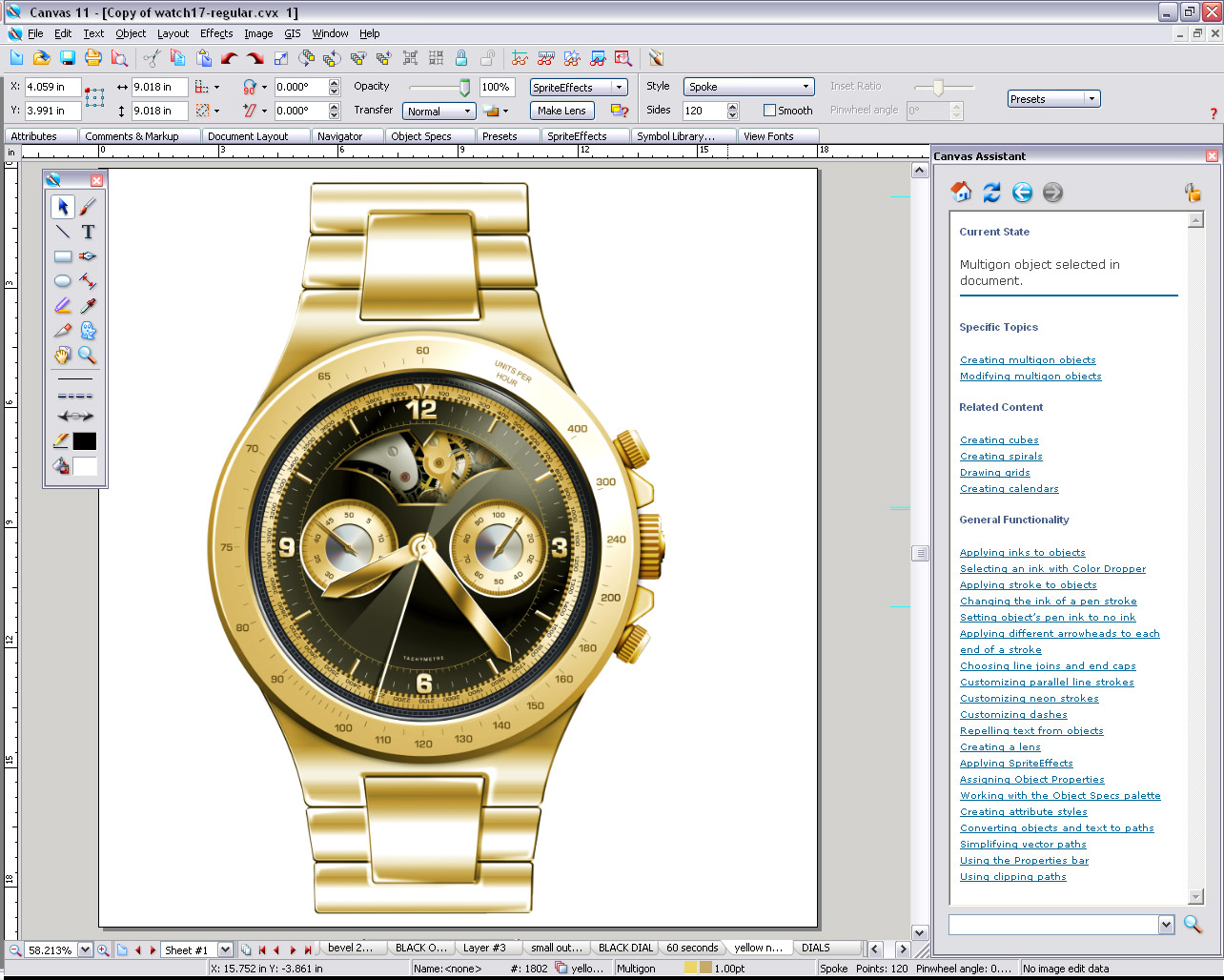Click the X position input field
Image resolution: width=1224 pixels, height=980 pixels.
pos(52,87)
